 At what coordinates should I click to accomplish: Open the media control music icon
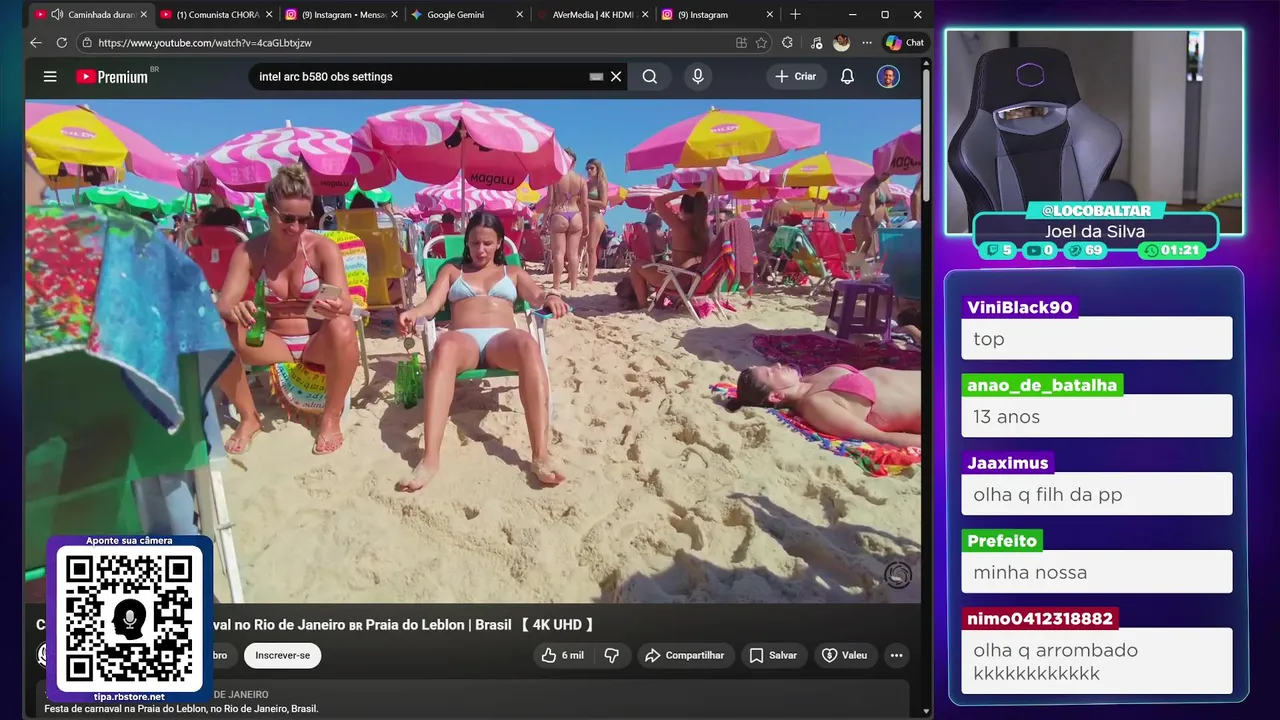(x=816, y=43)
